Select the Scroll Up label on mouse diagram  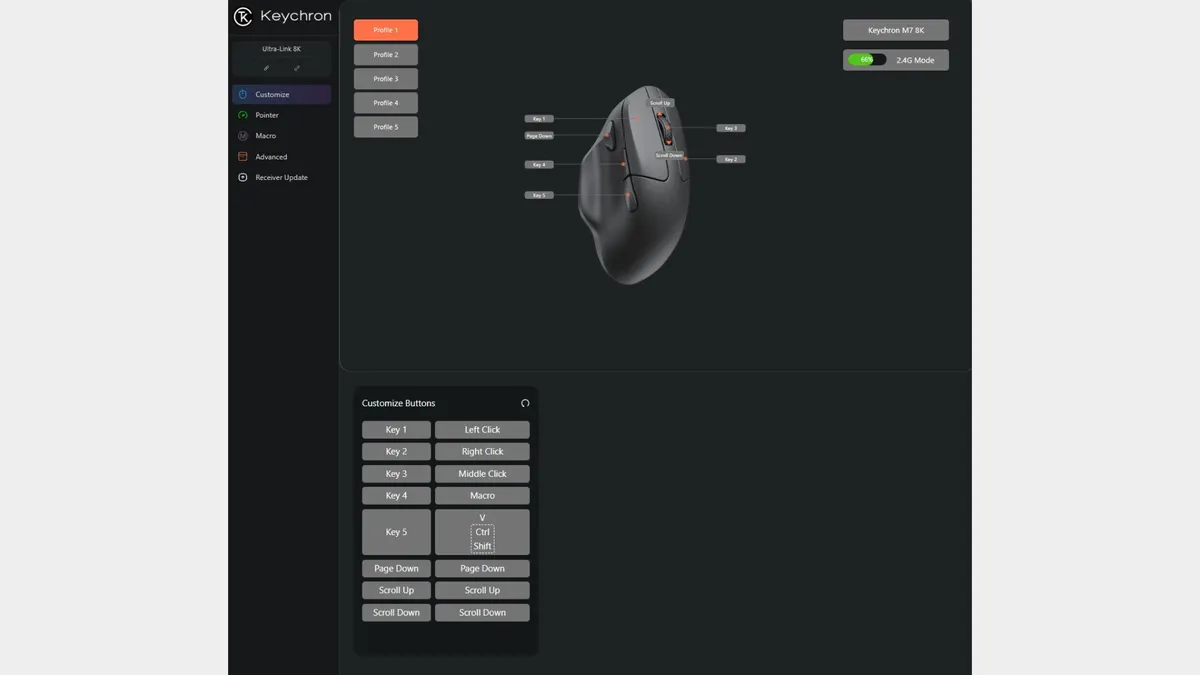click(660, 103)
